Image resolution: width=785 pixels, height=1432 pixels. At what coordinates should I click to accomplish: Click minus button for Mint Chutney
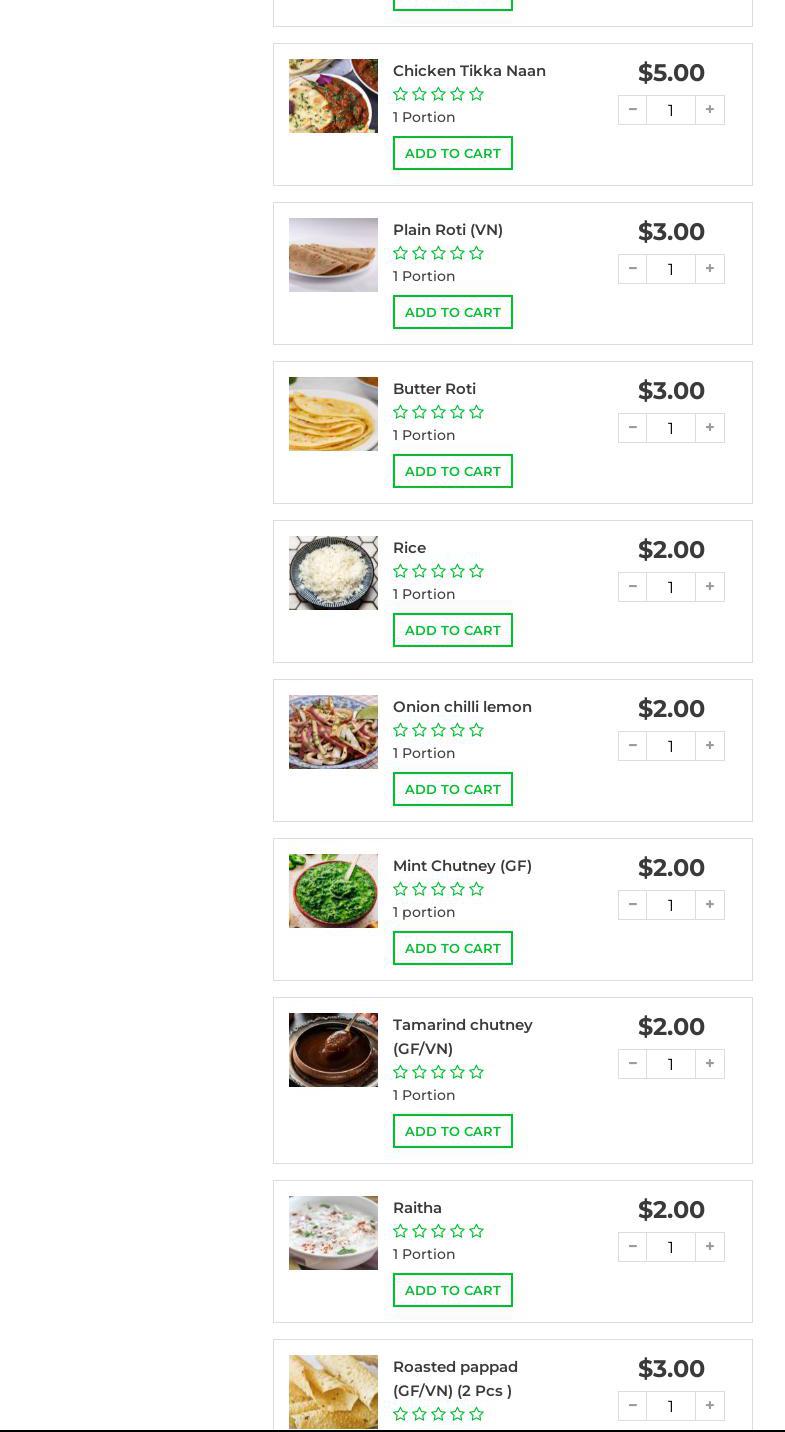pyautogui.click(x=632, y=905)
